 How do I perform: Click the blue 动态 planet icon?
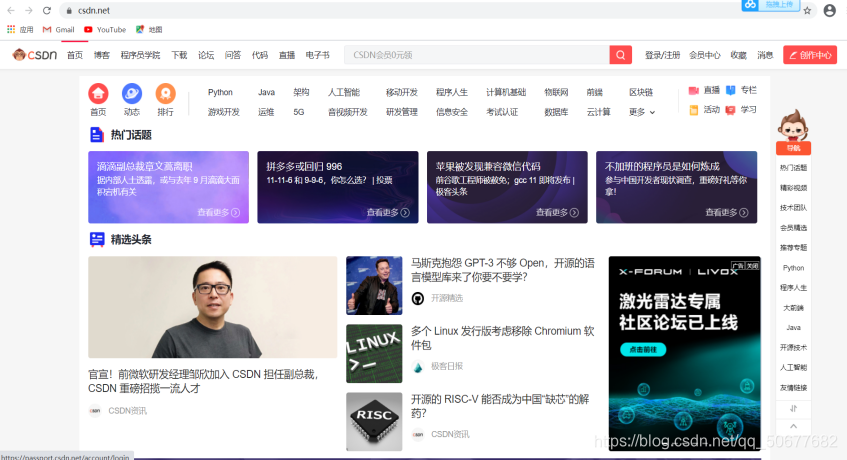pyautogui.click(x=132, y=93)
